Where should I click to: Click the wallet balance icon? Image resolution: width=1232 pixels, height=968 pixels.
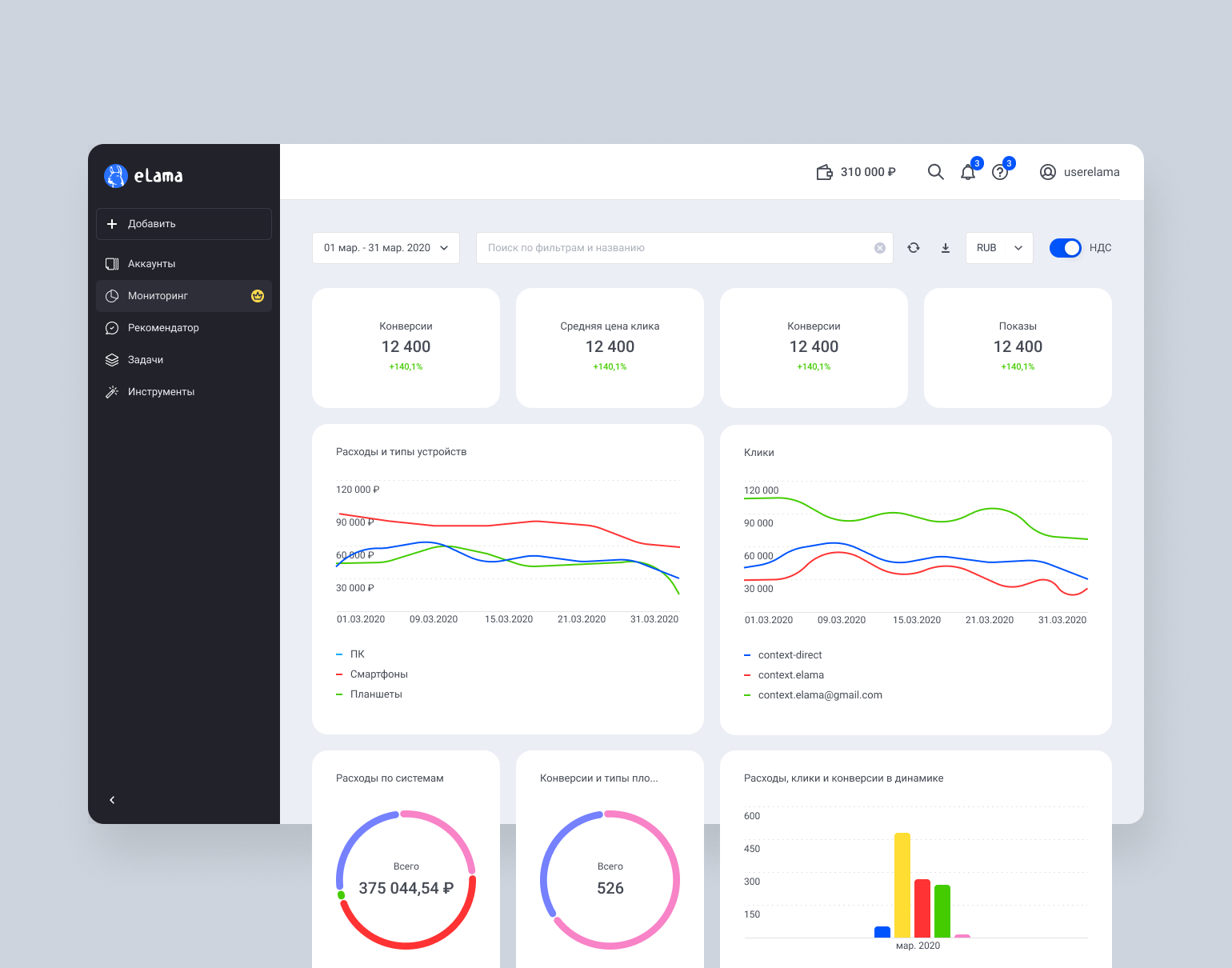click(824, 172)
